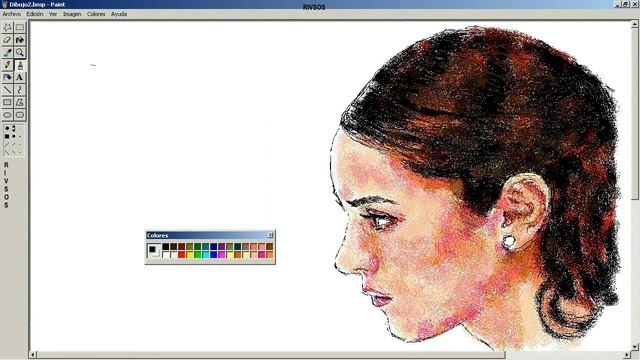640x360 pixels.
Task: Pick the large round brush shape
Action: [x=7, y=128]
